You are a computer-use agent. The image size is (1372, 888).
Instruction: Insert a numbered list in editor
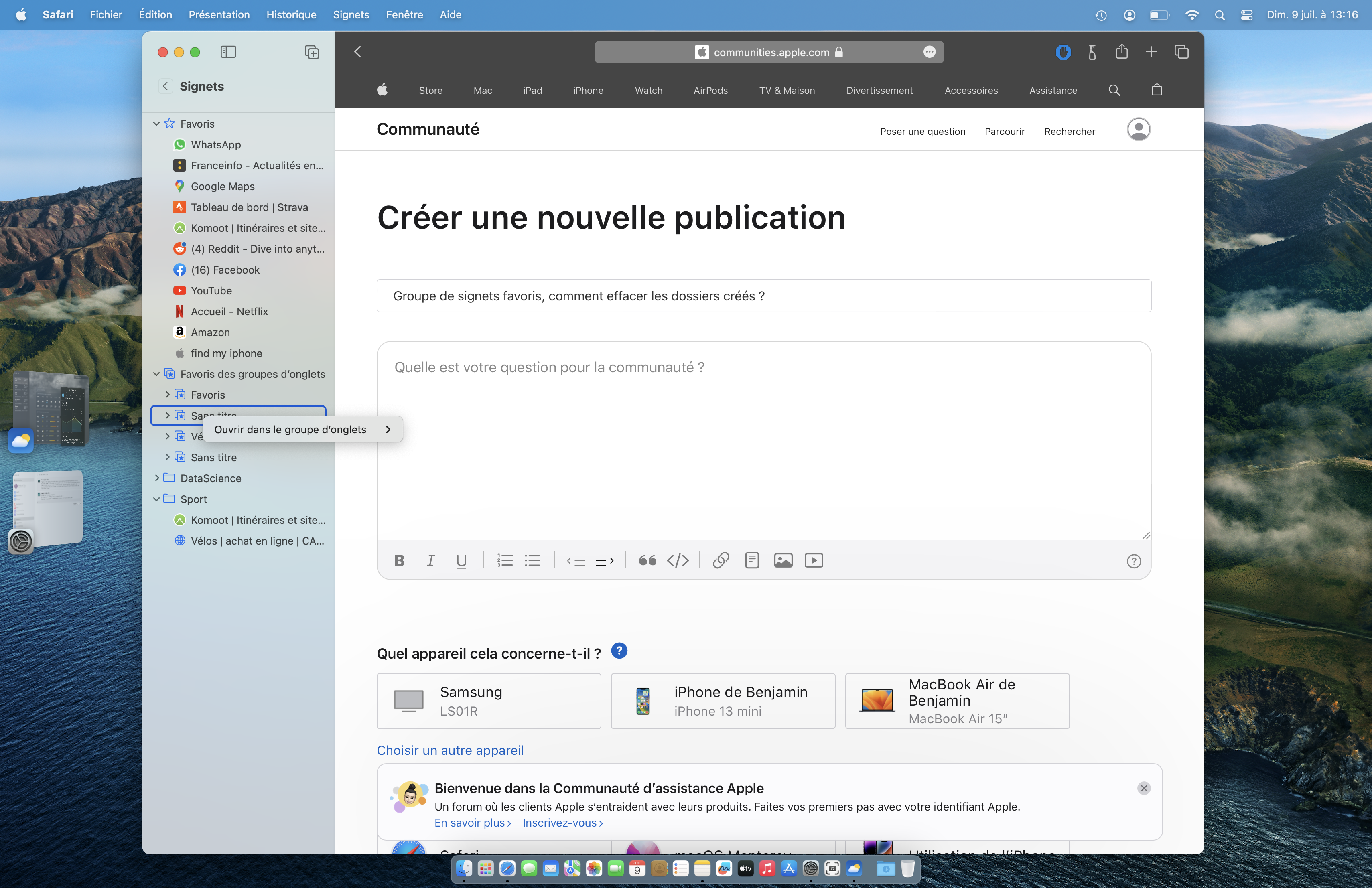[504, 560]
